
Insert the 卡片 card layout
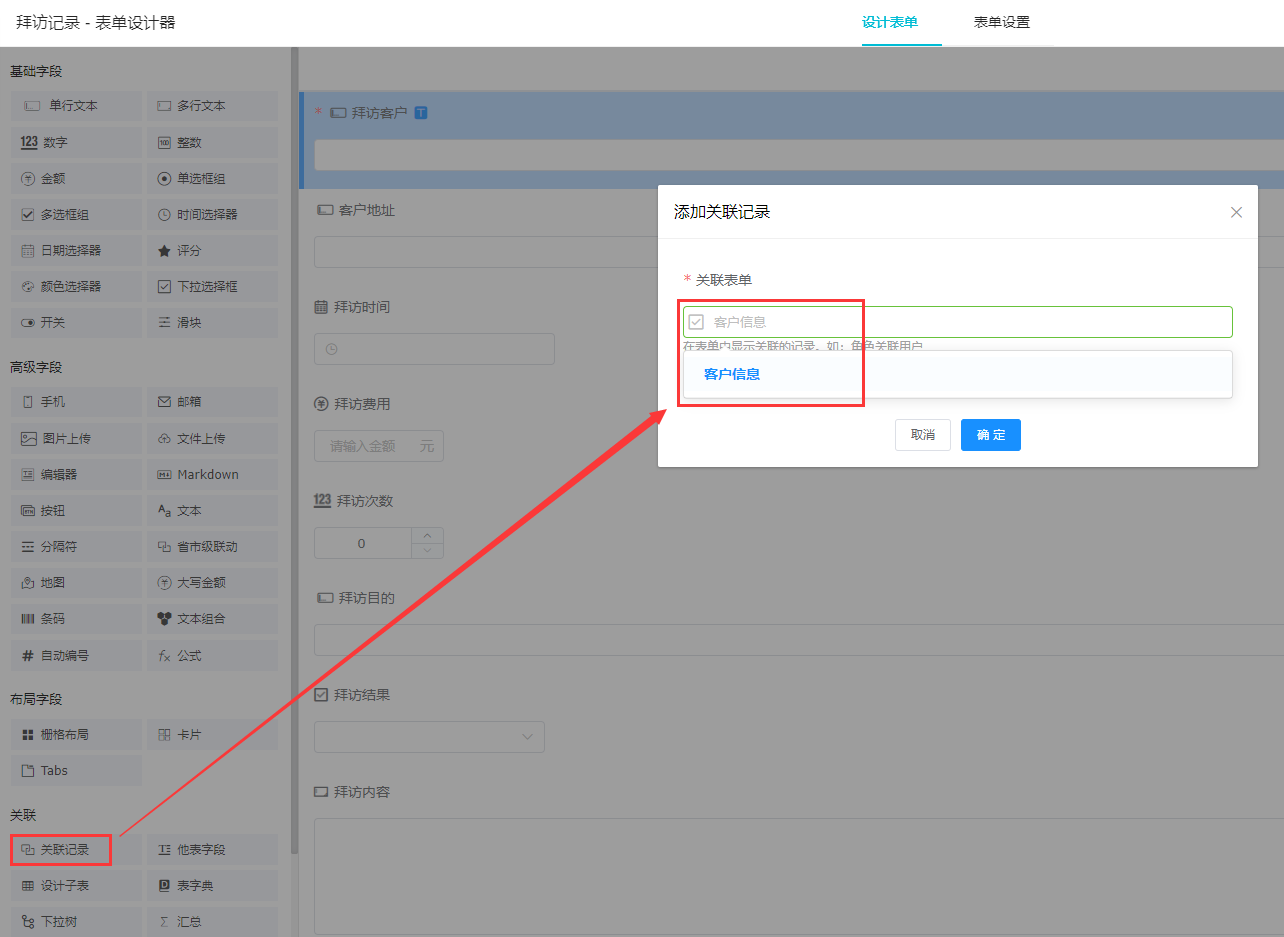coord(213,734)
